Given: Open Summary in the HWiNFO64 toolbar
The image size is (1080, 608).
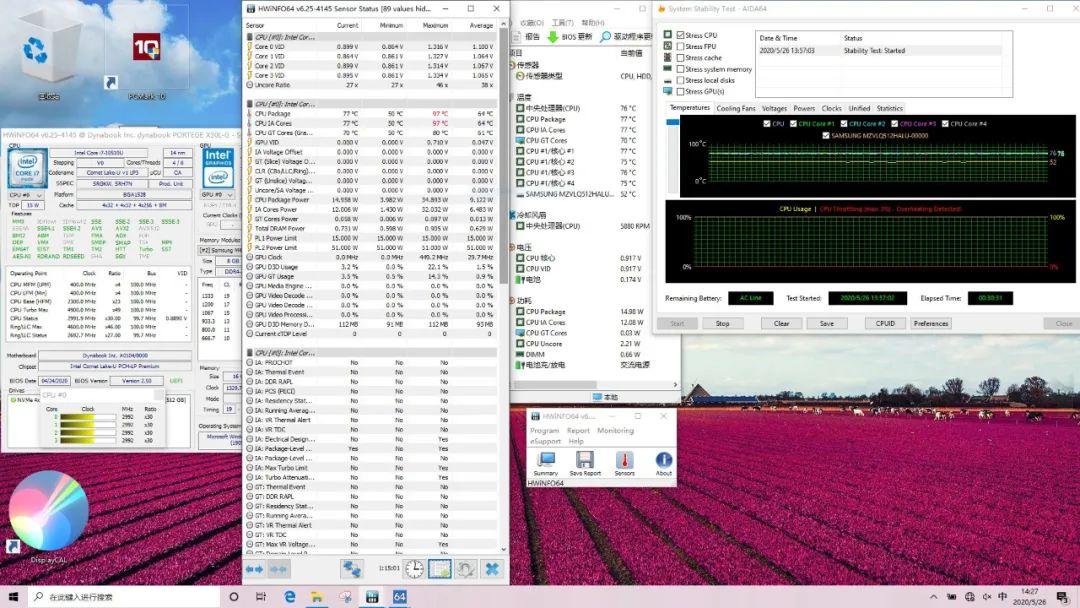Looking at the screenshot, I should pos(545,461).
